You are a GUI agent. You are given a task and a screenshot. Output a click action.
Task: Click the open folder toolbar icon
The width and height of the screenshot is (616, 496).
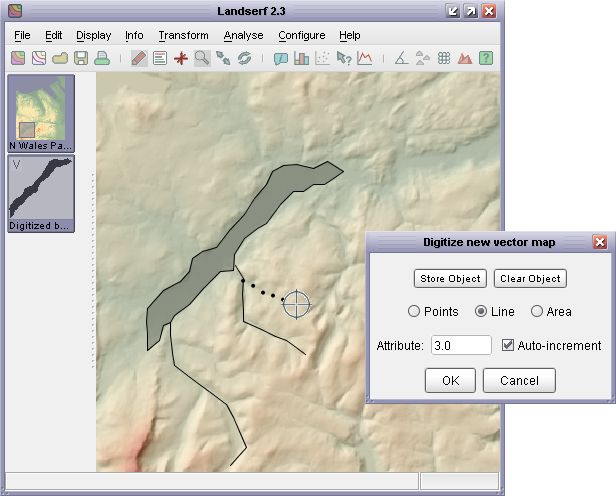pyautogui.click(x=60, y=58)
